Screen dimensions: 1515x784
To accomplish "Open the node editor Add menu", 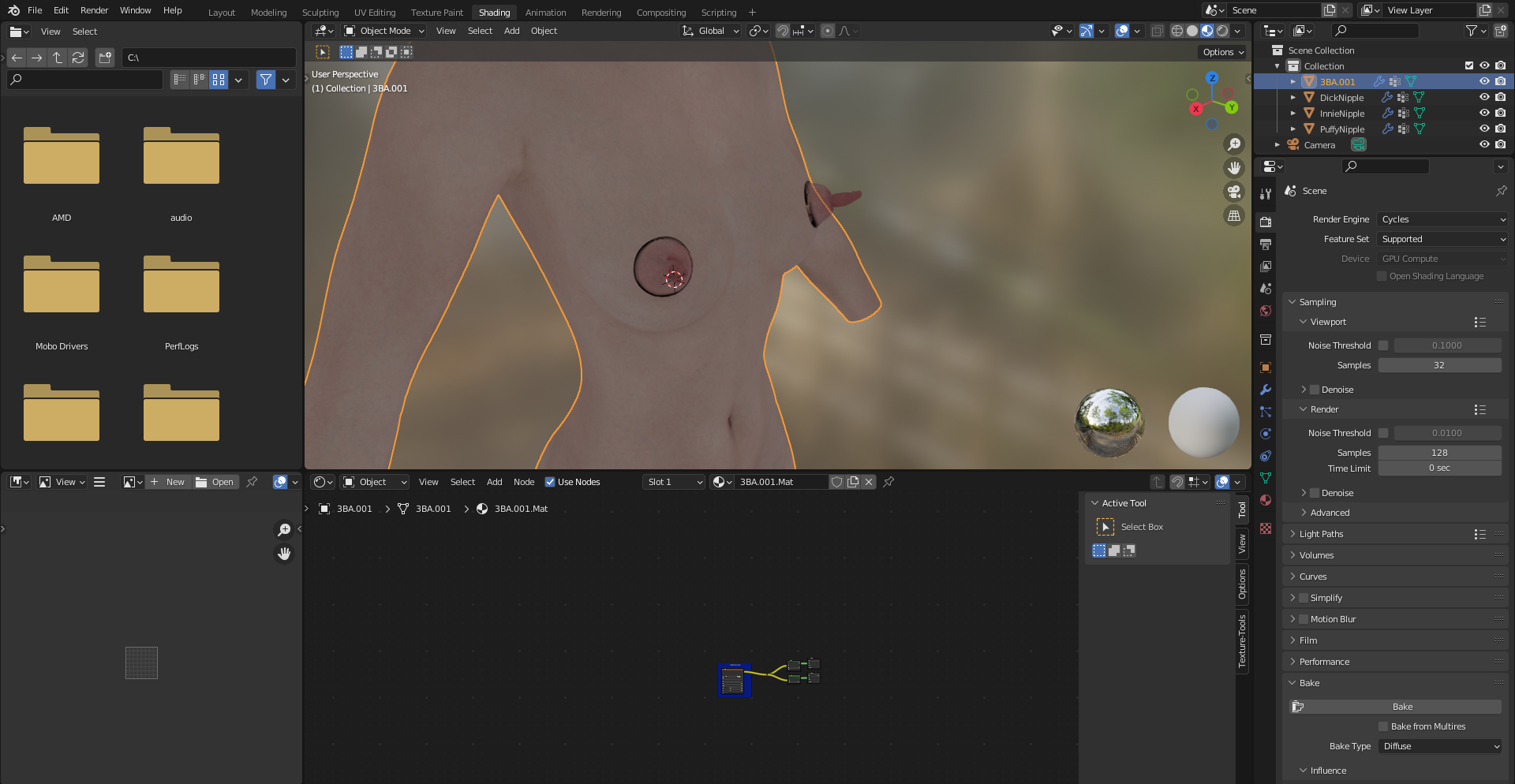I will (x=495, y=482).
